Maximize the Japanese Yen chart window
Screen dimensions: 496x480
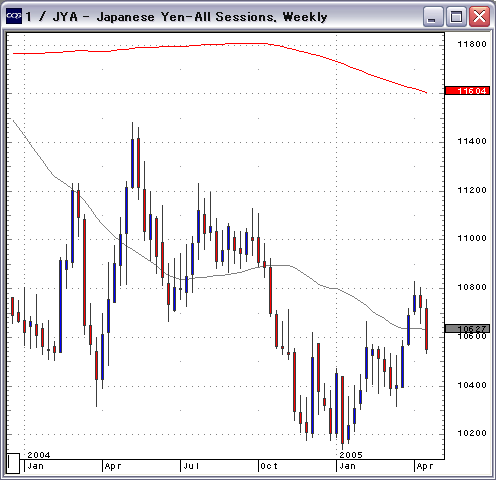pyautogui.click(x=456, y=16)
